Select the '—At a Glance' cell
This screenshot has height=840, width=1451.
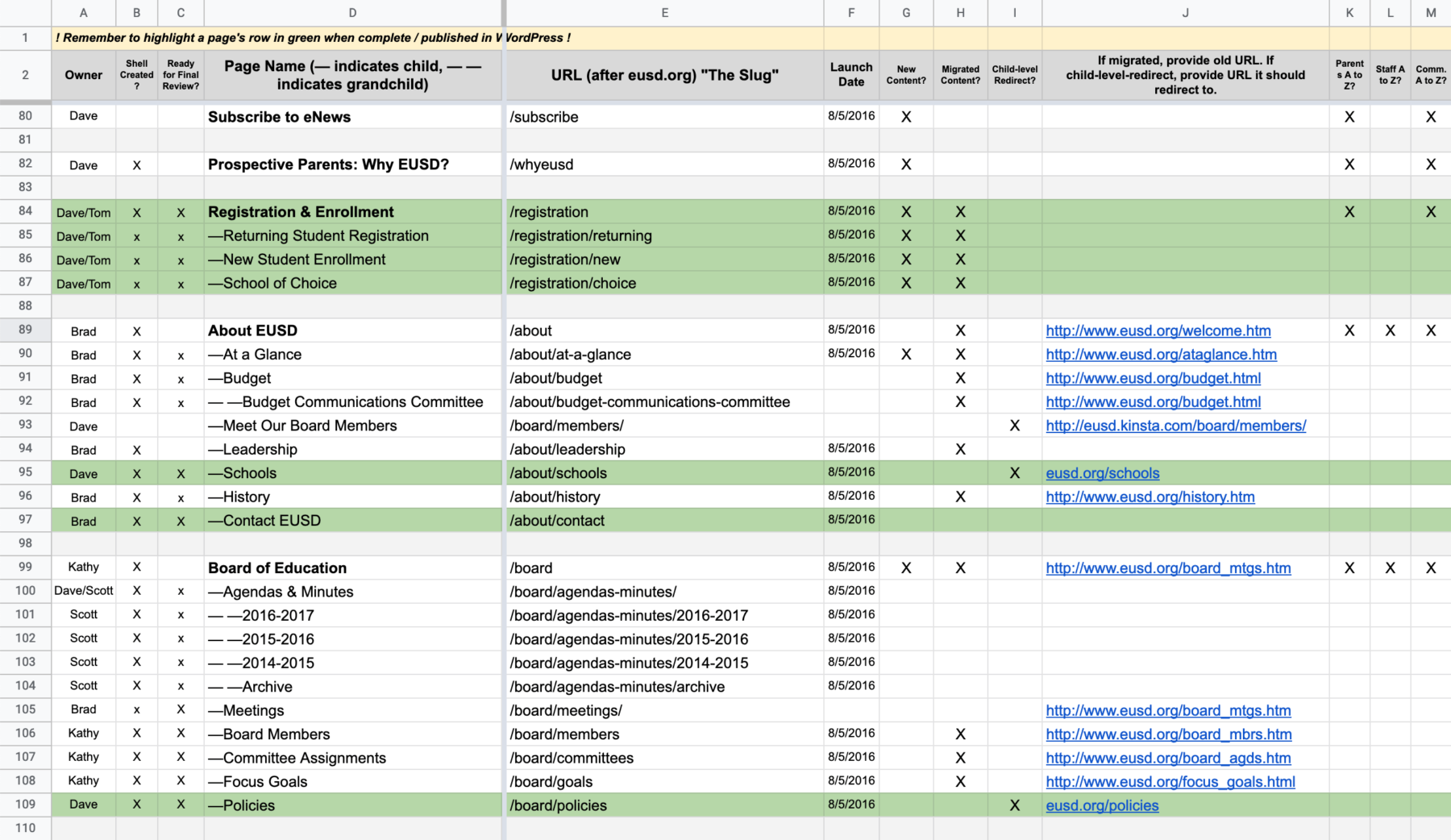click(352, 355)
